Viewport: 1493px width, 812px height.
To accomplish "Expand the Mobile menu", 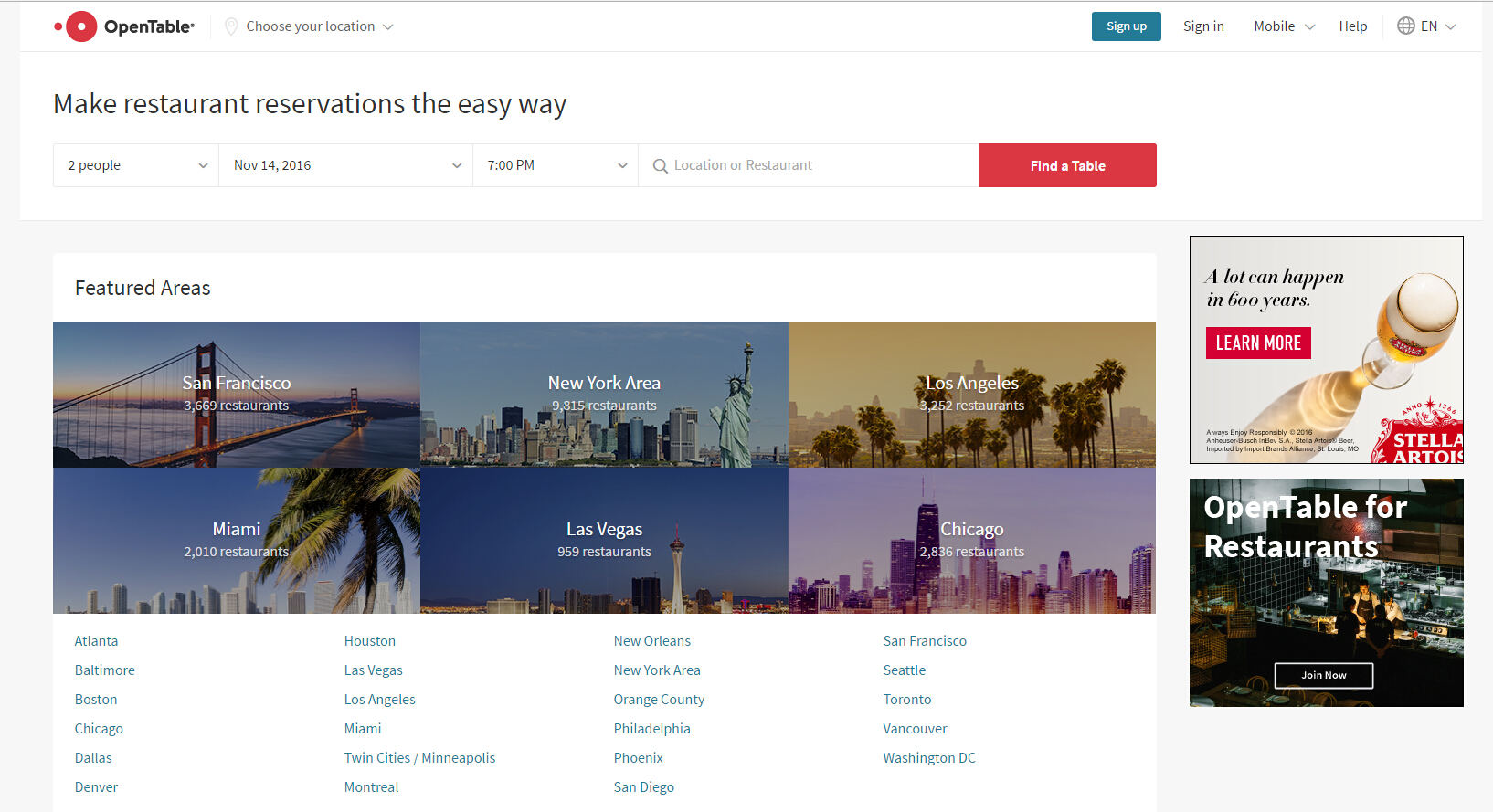I will (x=1284, y=26).
